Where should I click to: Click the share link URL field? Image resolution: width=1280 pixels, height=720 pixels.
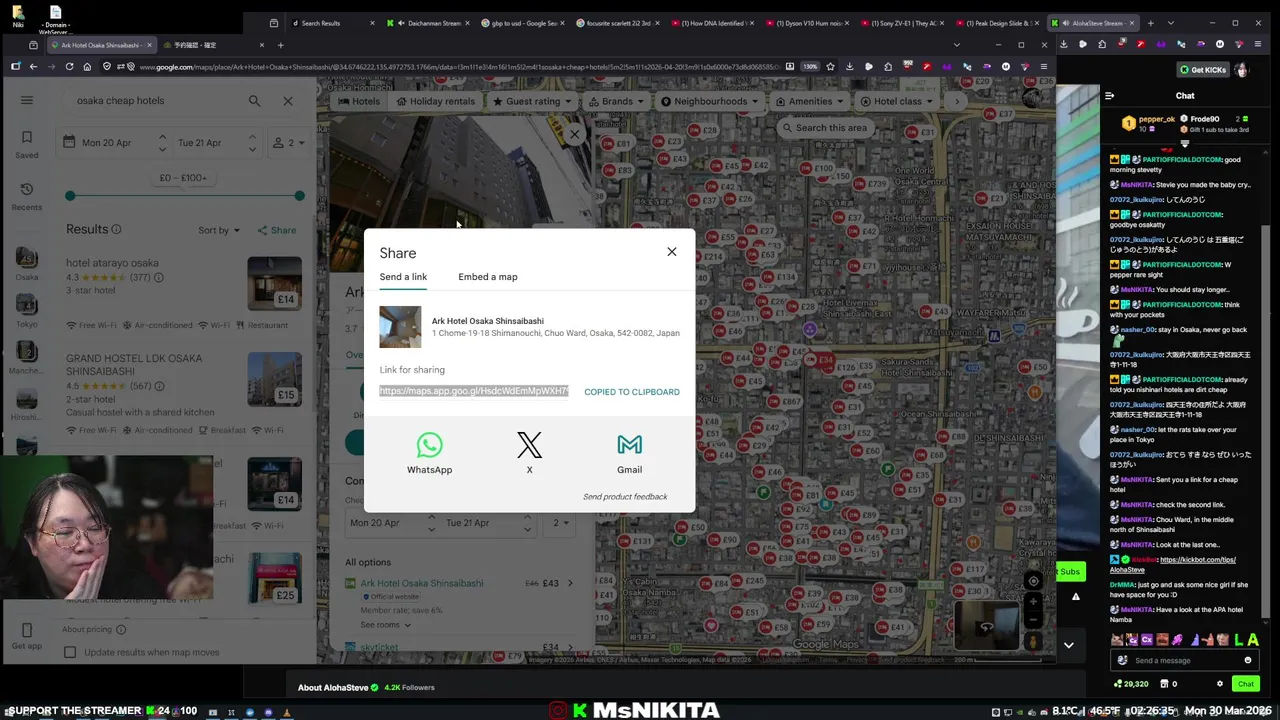click(474, 391)
